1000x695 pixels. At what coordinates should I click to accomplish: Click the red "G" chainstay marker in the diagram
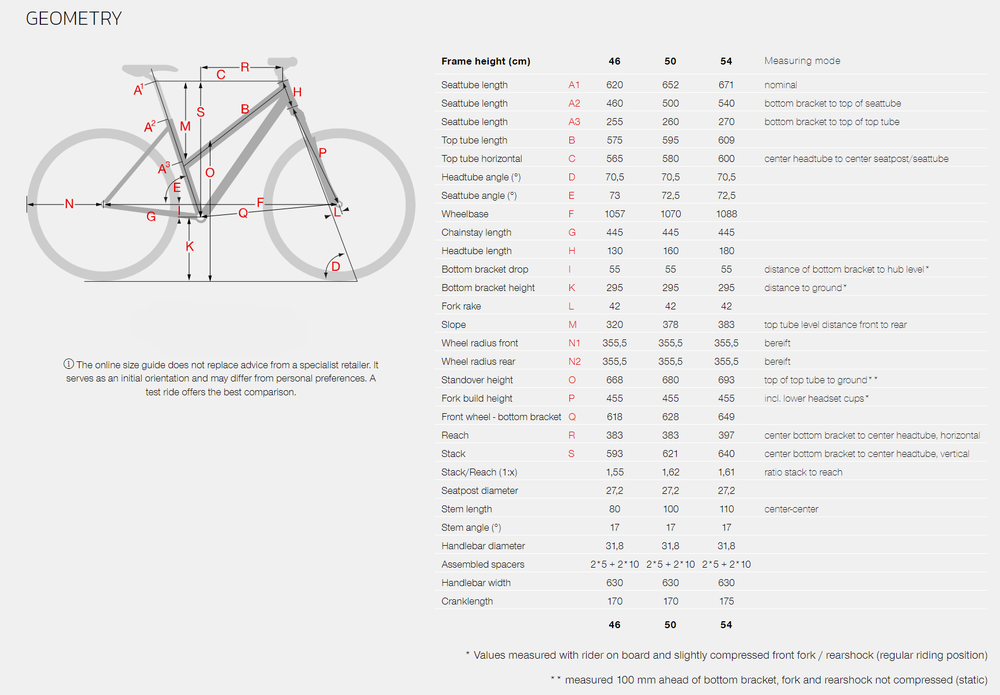pos(151,216)
